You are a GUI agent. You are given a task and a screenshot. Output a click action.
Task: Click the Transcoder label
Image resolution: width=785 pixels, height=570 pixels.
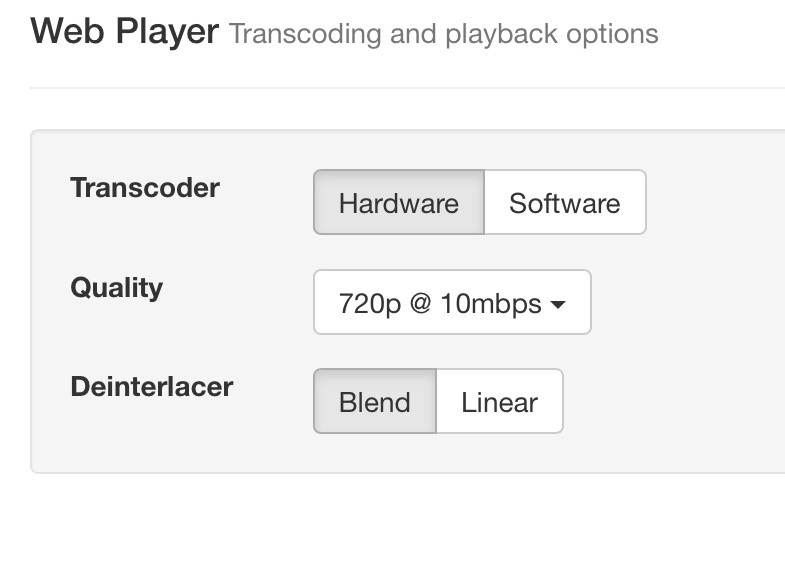pyautogui.click(x=145, y=187)
